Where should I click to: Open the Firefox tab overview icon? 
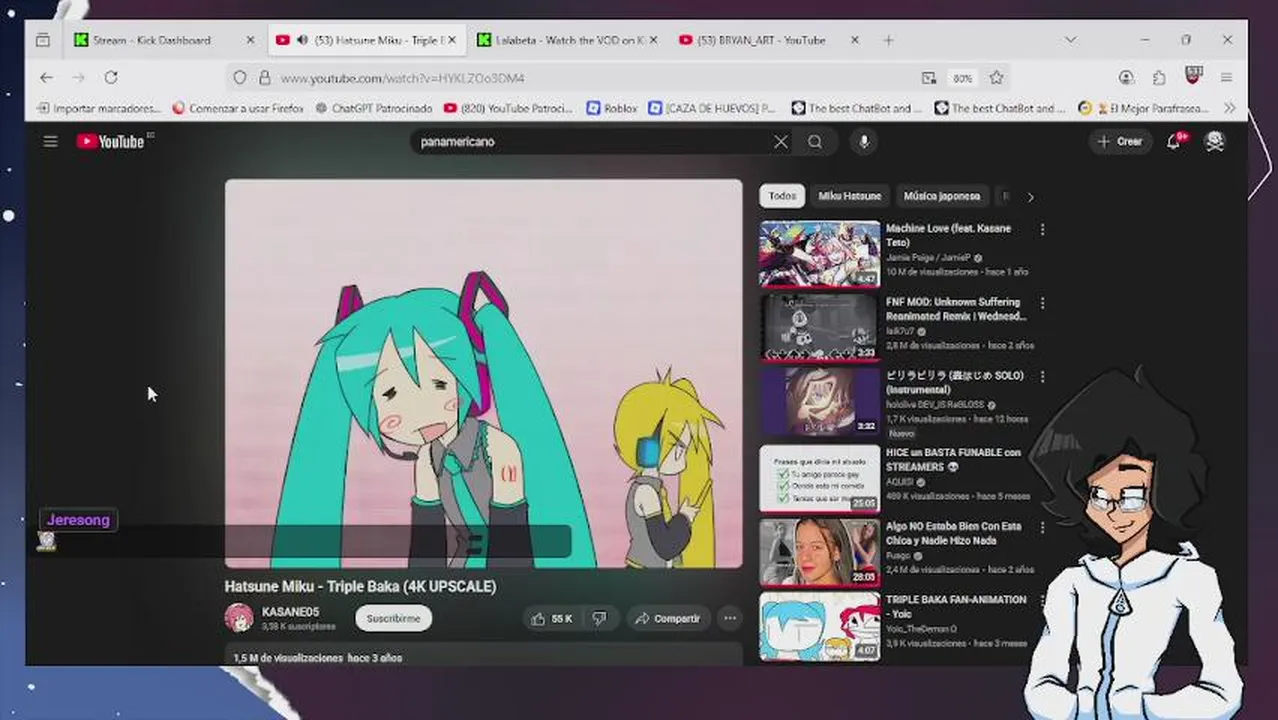42,40
